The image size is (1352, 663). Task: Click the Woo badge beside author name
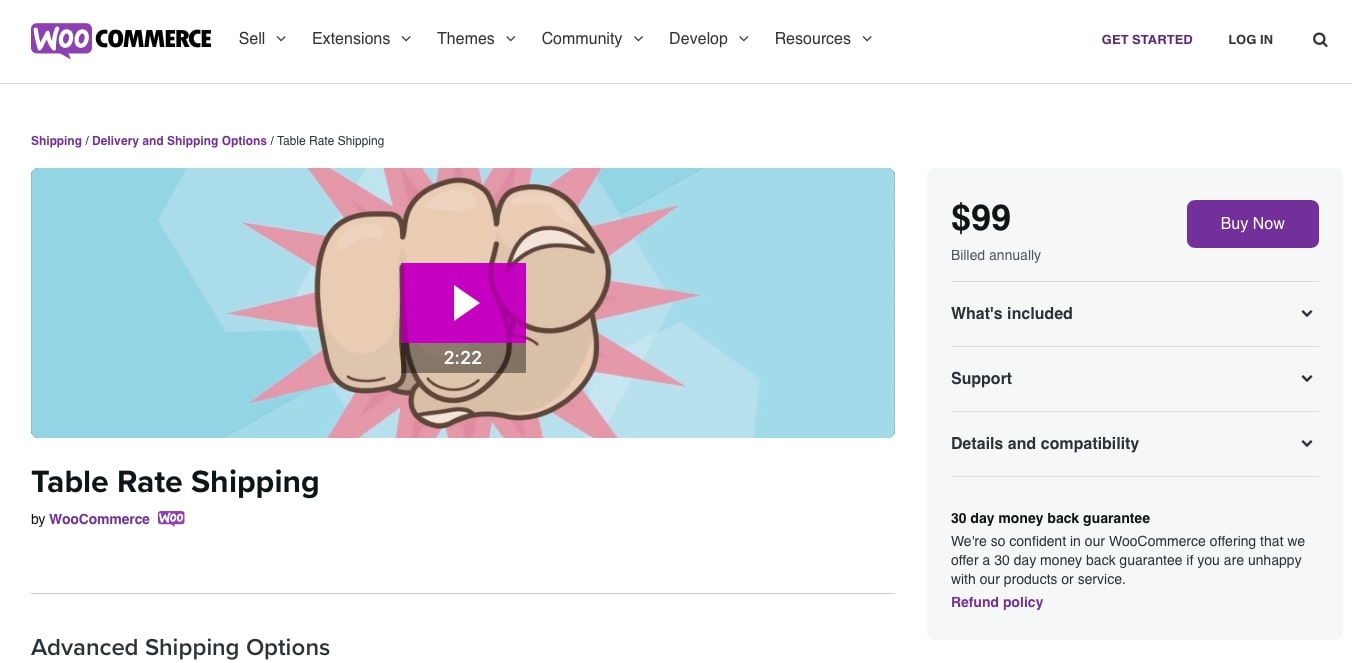[x=171, y=519]
